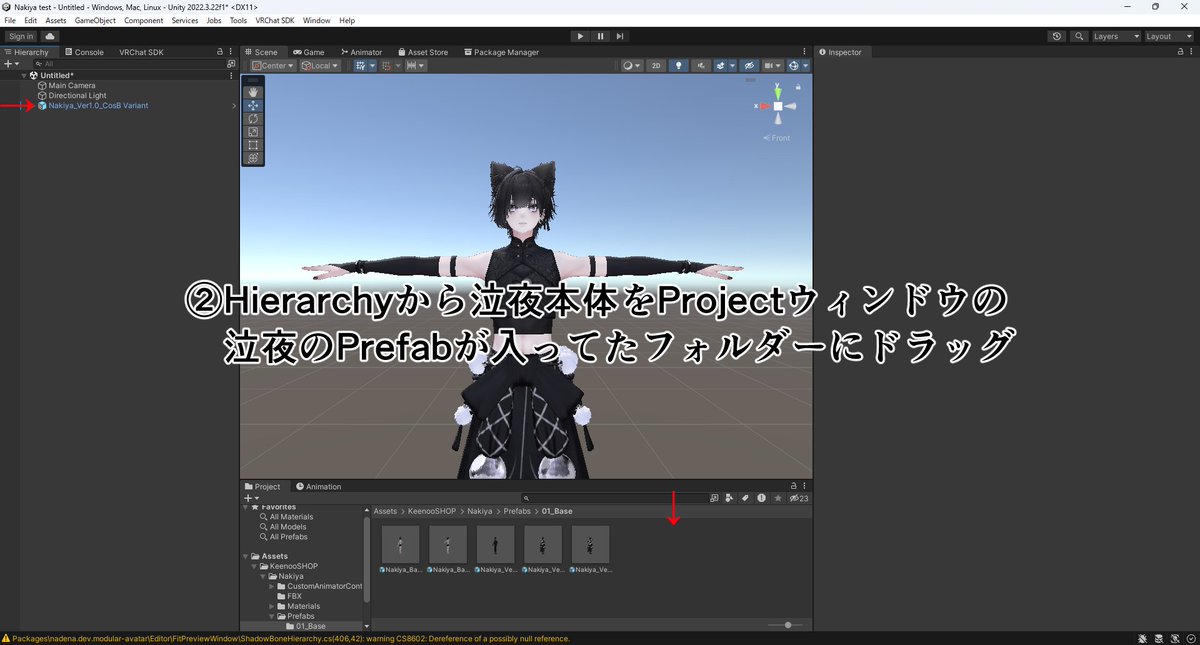Open the Scene camera settings dropdown
The height and width of the screenshot is (645, 1200).
tap(773, 65)
